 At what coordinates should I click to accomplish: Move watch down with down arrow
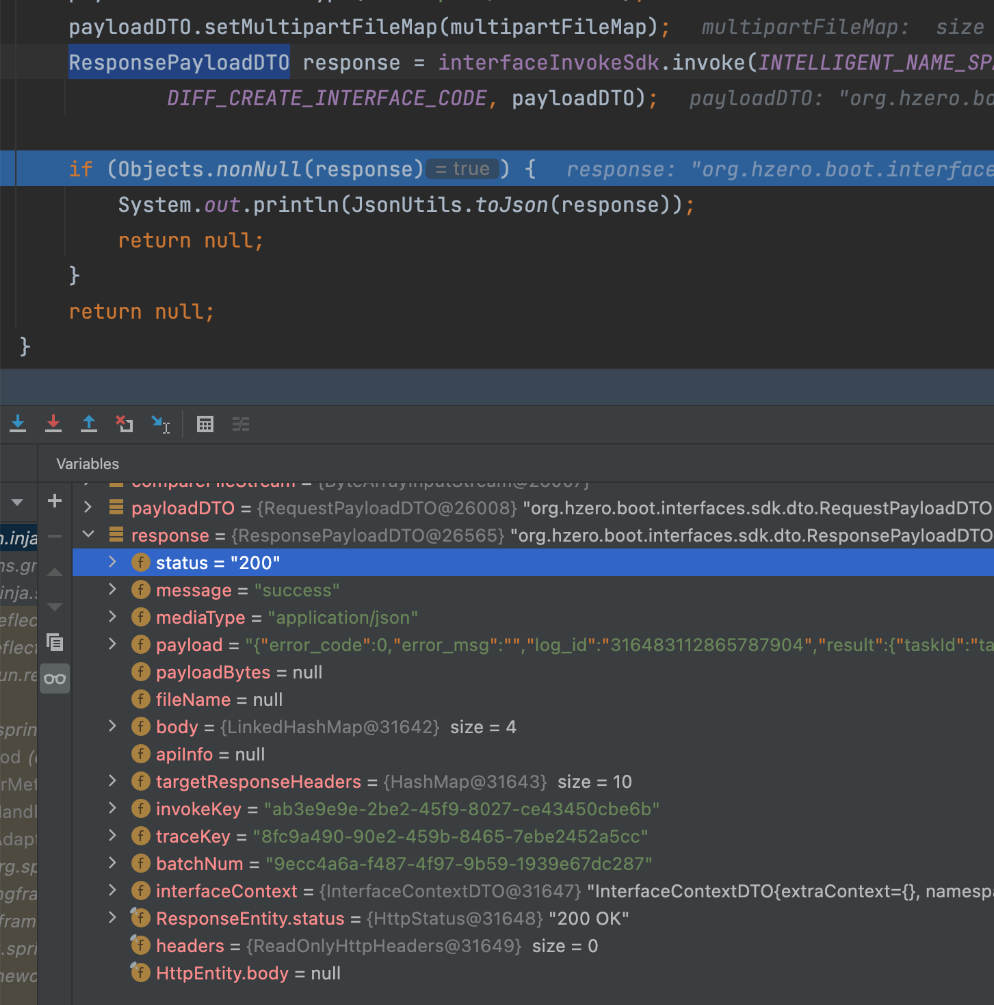pos(55,606)
